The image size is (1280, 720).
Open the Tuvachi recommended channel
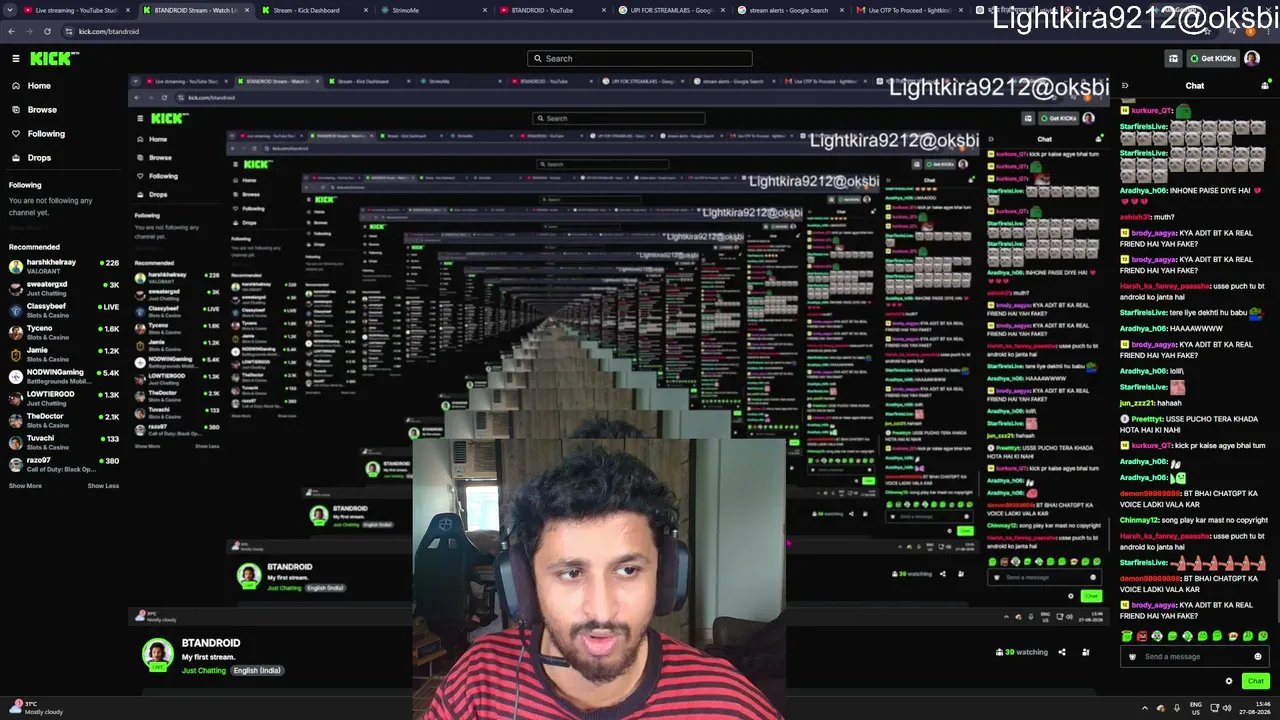64,442
